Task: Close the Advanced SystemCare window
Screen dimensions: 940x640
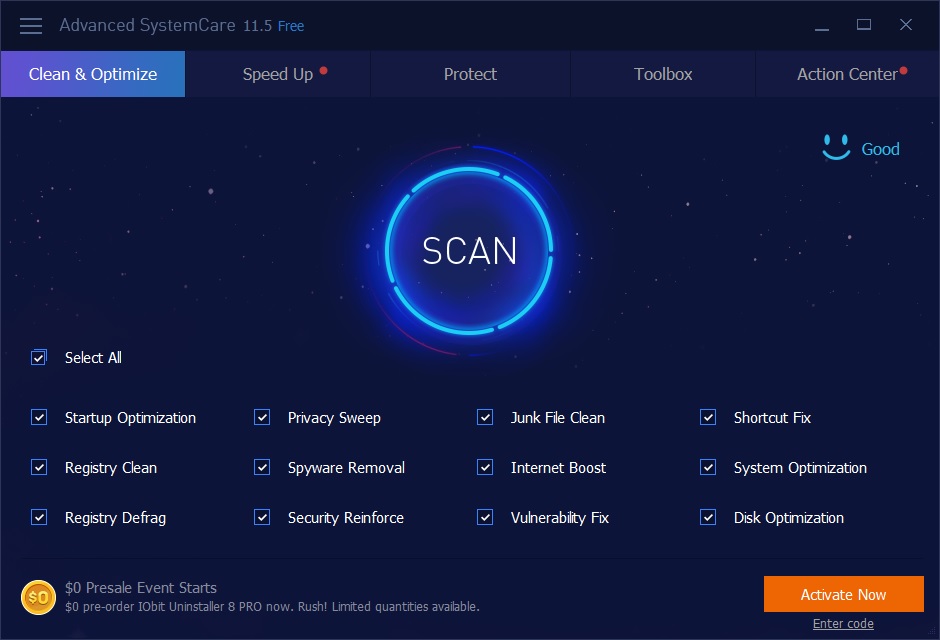Action: pos(906,25)
